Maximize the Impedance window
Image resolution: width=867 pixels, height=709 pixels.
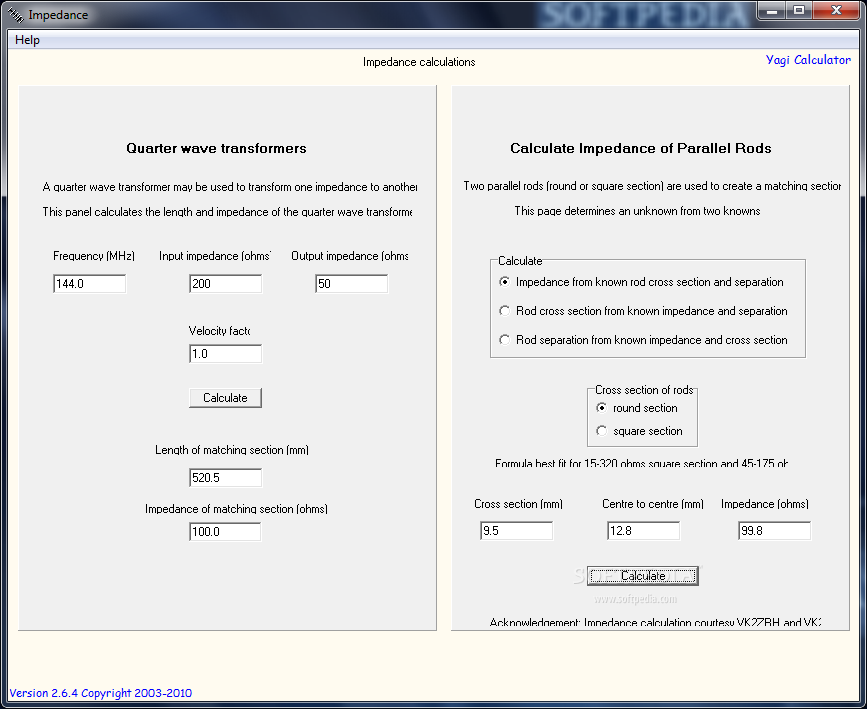pos(799,11)
